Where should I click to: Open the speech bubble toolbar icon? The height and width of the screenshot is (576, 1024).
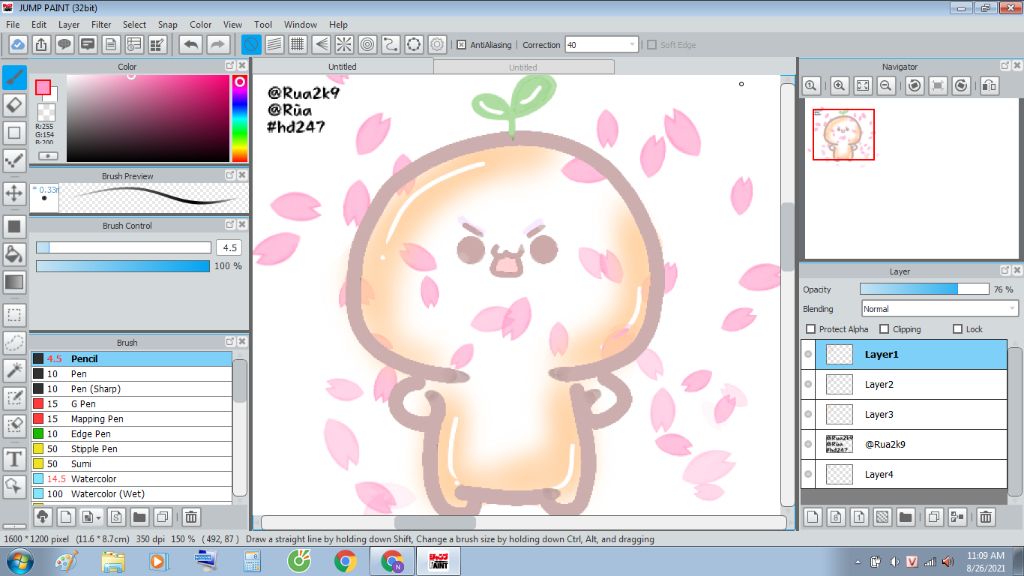coord(64,44)
